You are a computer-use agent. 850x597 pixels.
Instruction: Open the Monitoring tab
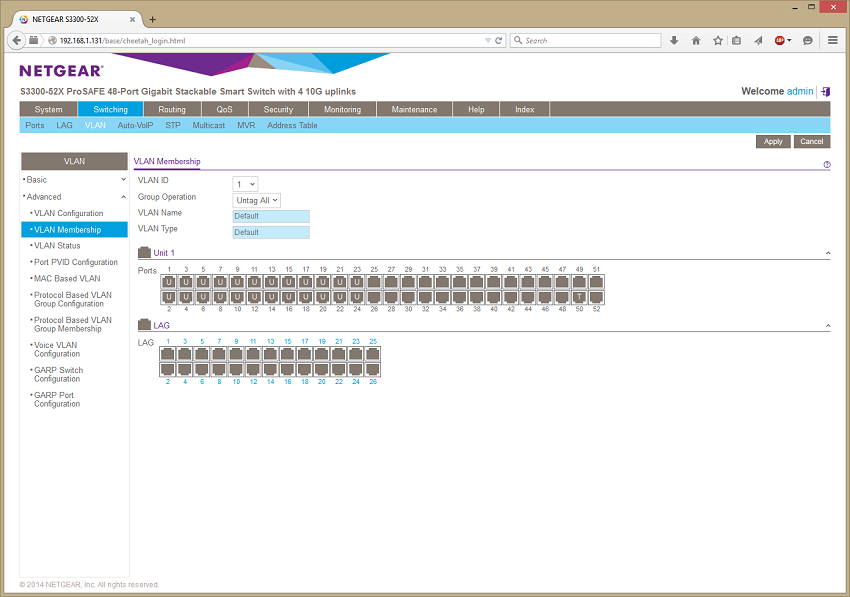(x=342, y=109)
